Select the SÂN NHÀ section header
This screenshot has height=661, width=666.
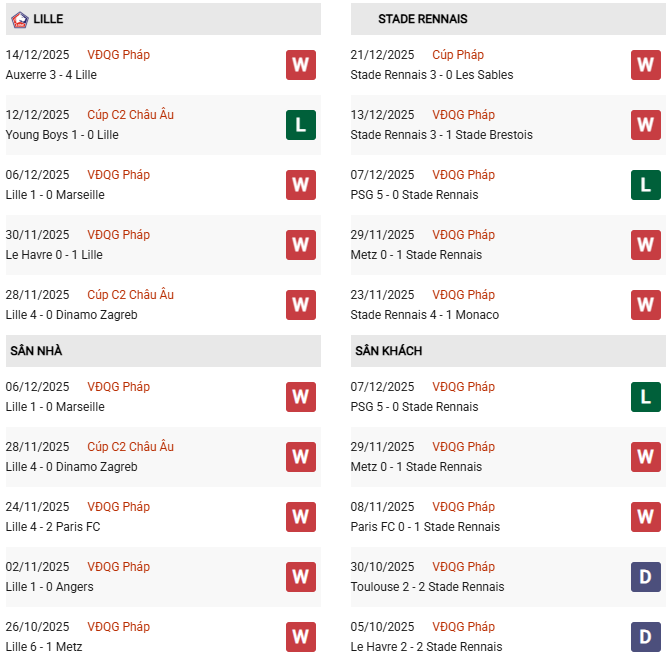(x=37, y=351)
